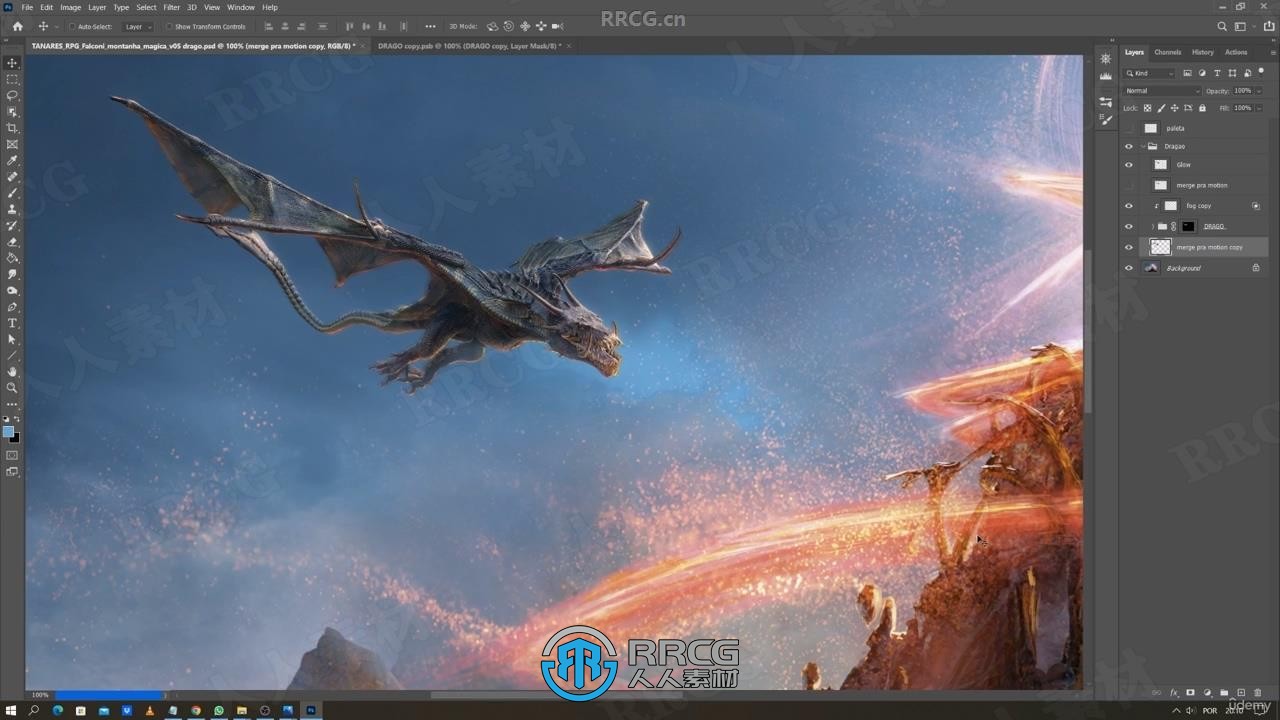Select the Hand tool
Viewport: 1280px width, 720px height.
tap(12, 372)
